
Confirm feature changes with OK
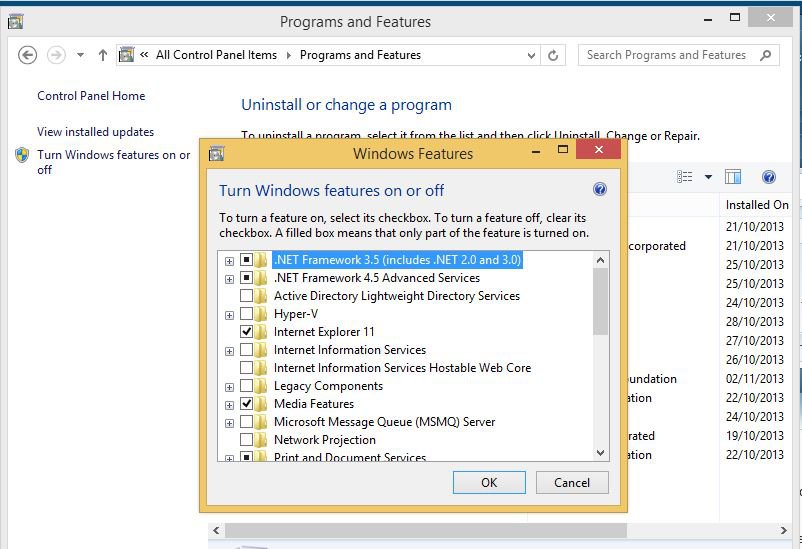489,482
